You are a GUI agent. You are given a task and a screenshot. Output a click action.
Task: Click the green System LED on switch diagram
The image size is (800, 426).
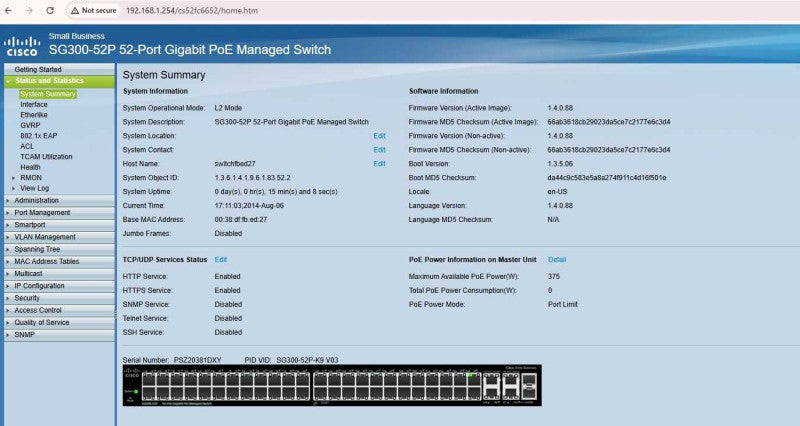pos(136,392)
